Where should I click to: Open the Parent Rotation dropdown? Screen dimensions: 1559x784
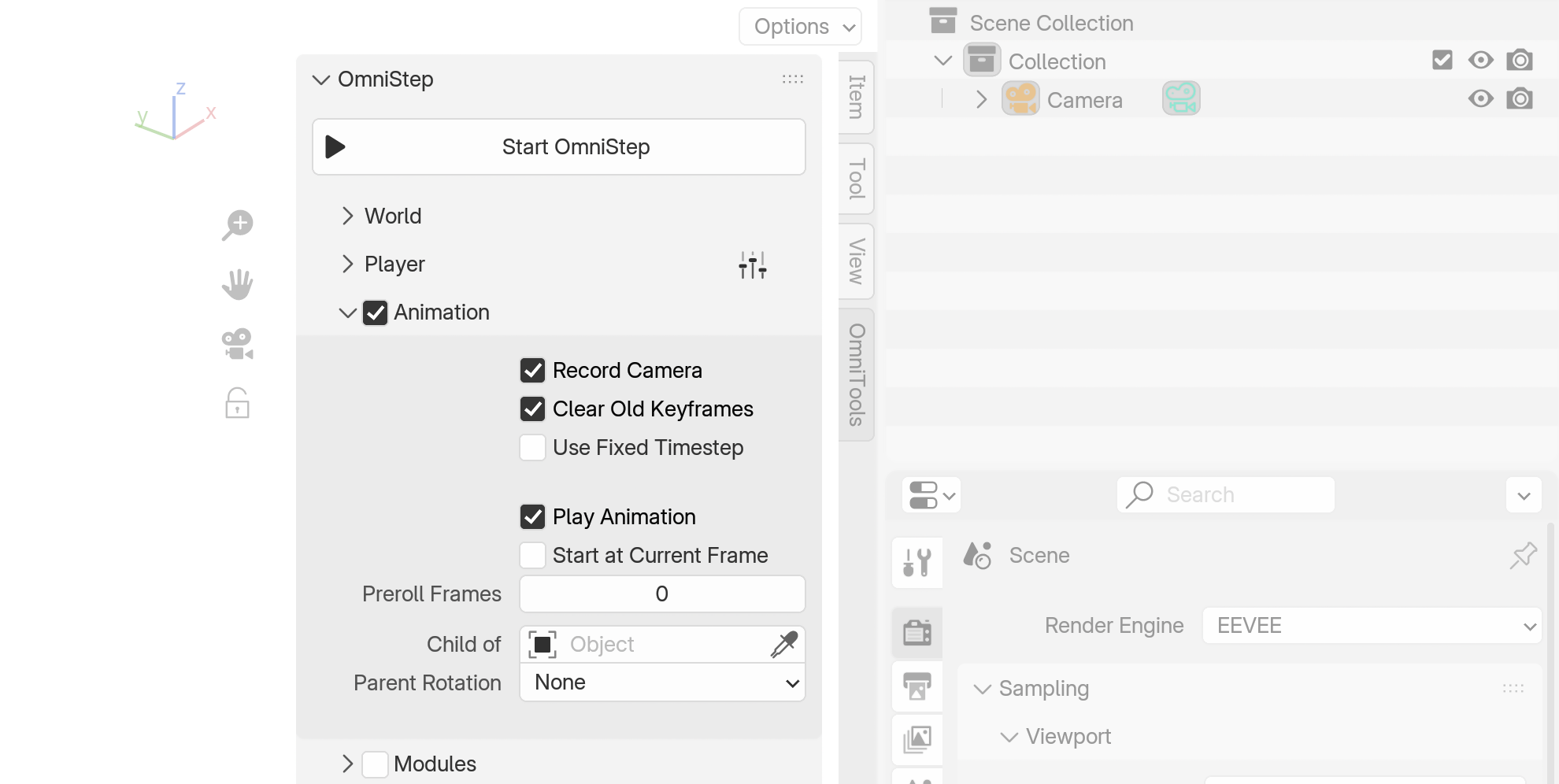tap(662, 682)
